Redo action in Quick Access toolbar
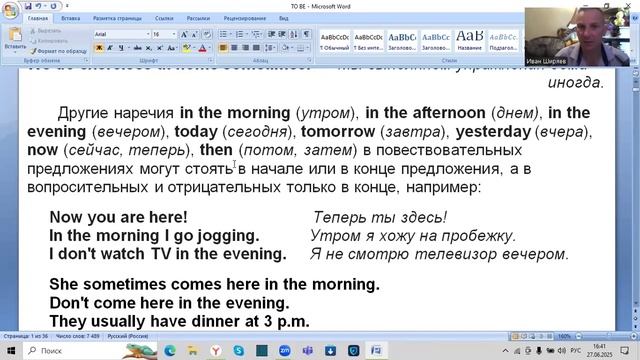640x360 pixels. 53,6
